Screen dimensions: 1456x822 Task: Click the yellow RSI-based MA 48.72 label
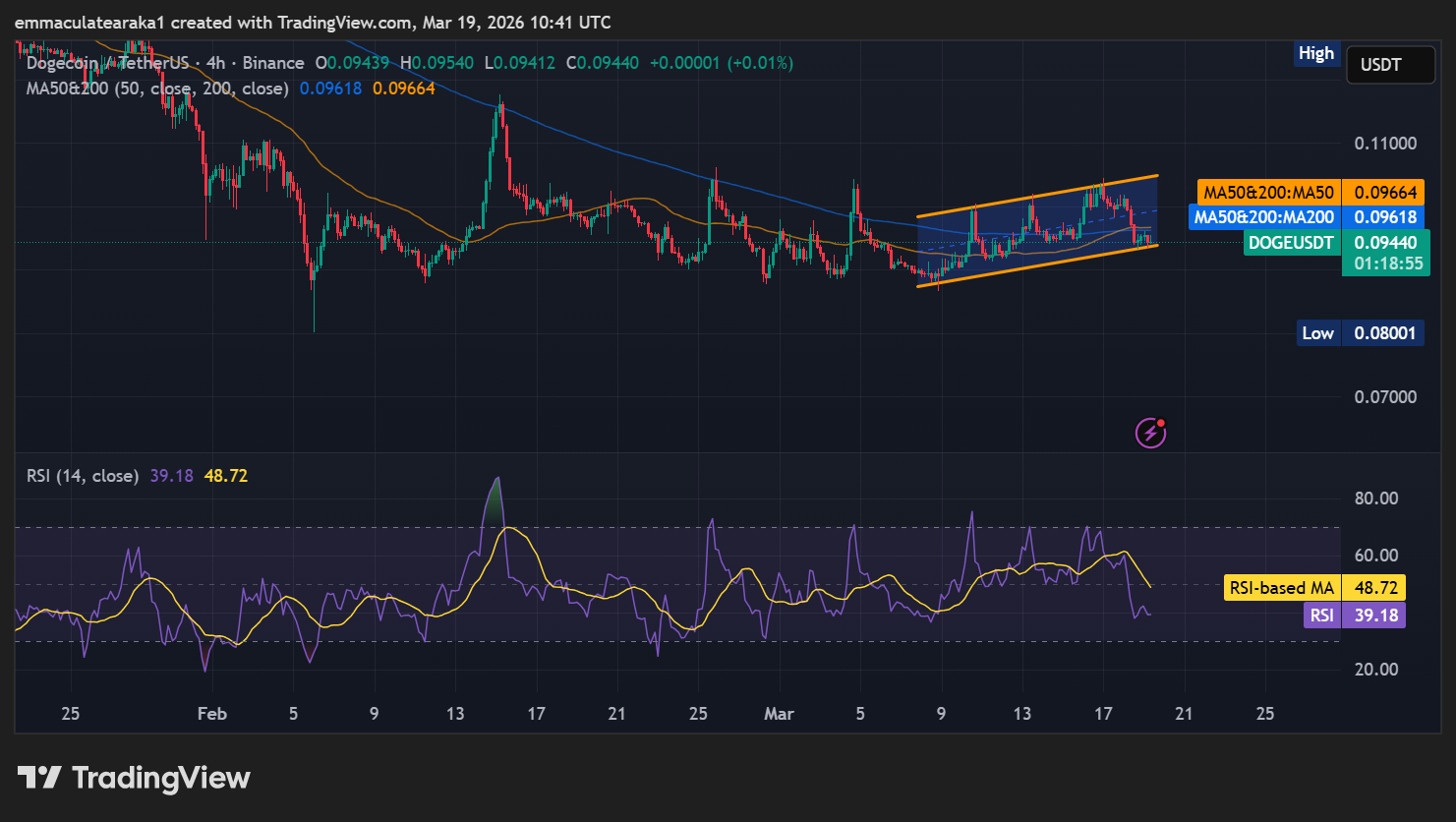pos(1314,588)
